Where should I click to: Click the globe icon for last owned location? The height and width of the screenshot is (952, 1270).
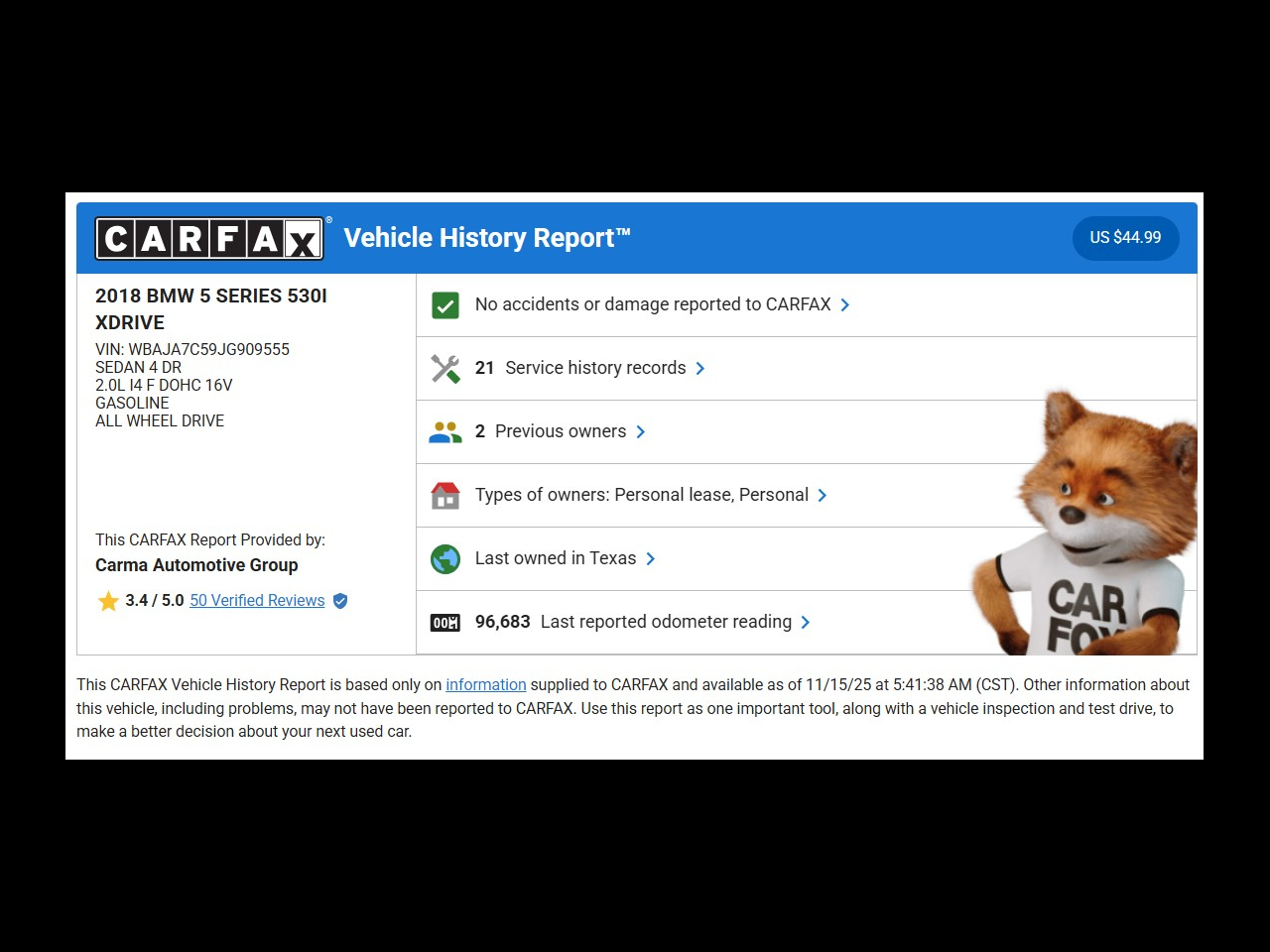click(445, 558)
